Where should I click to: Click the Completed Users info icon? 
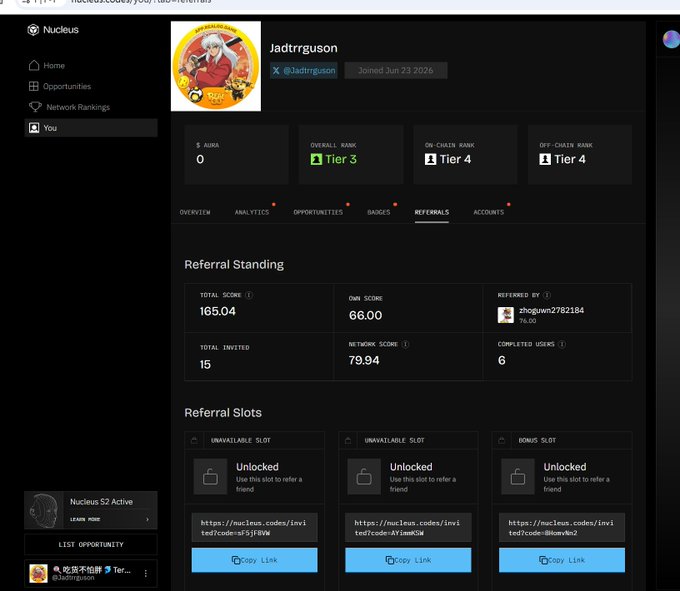click(x=562, y=344)
